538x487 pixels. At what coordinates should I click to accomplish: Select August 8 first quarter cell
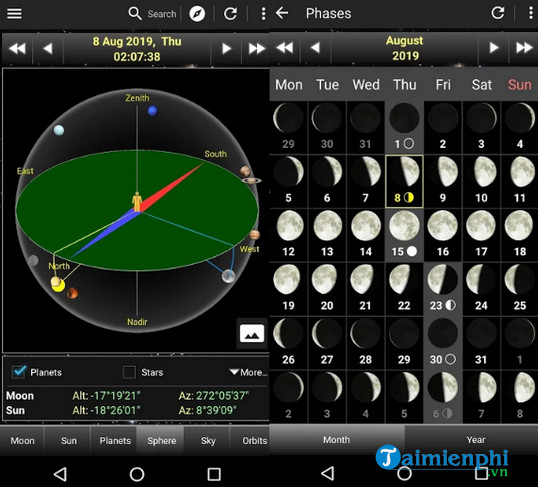(x=404, y=181)
